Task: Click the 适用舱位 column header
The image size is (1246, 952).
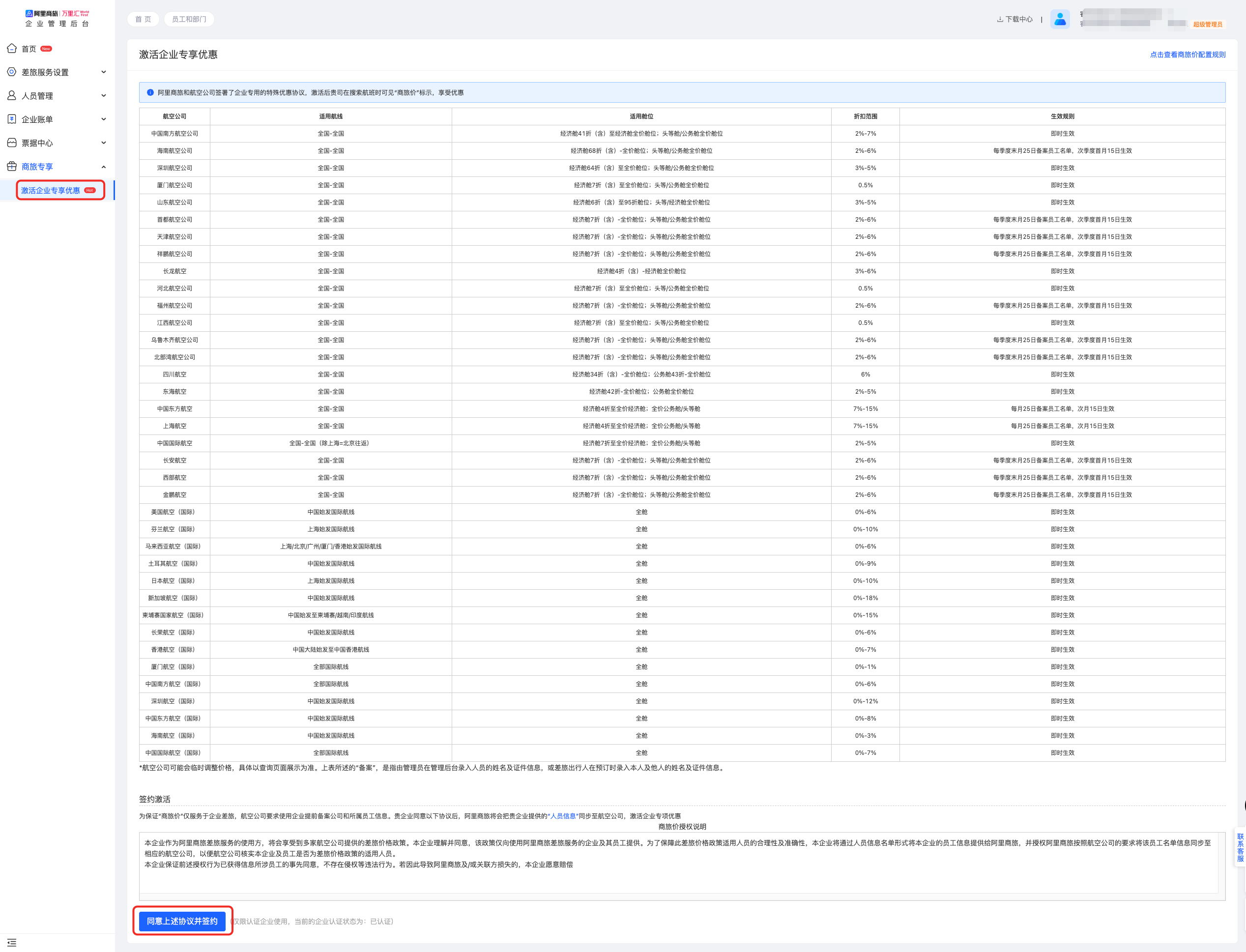Action: (x=641, y=116)
